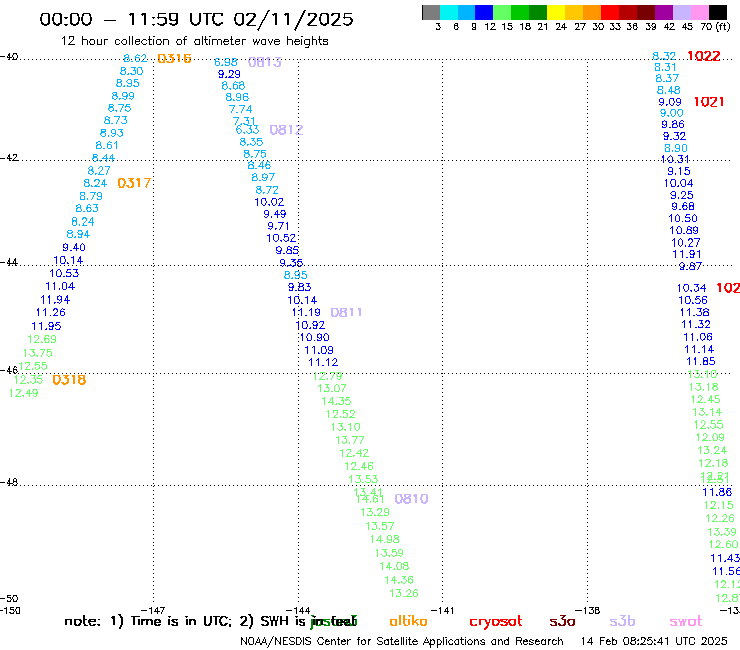This screenshot has height=650, width=740.
Task: Click the -147 longitude axis label
Action: click(153, 610)
